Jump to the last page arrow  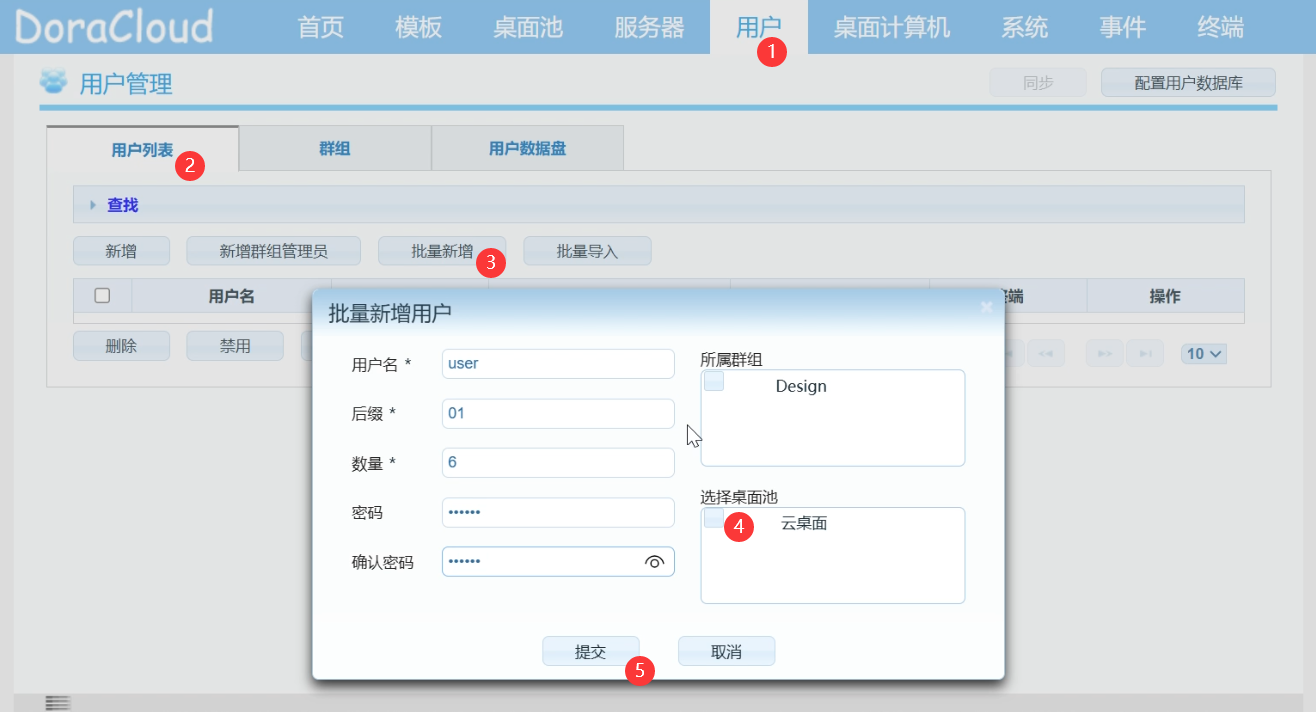(x=1146, y=354)
